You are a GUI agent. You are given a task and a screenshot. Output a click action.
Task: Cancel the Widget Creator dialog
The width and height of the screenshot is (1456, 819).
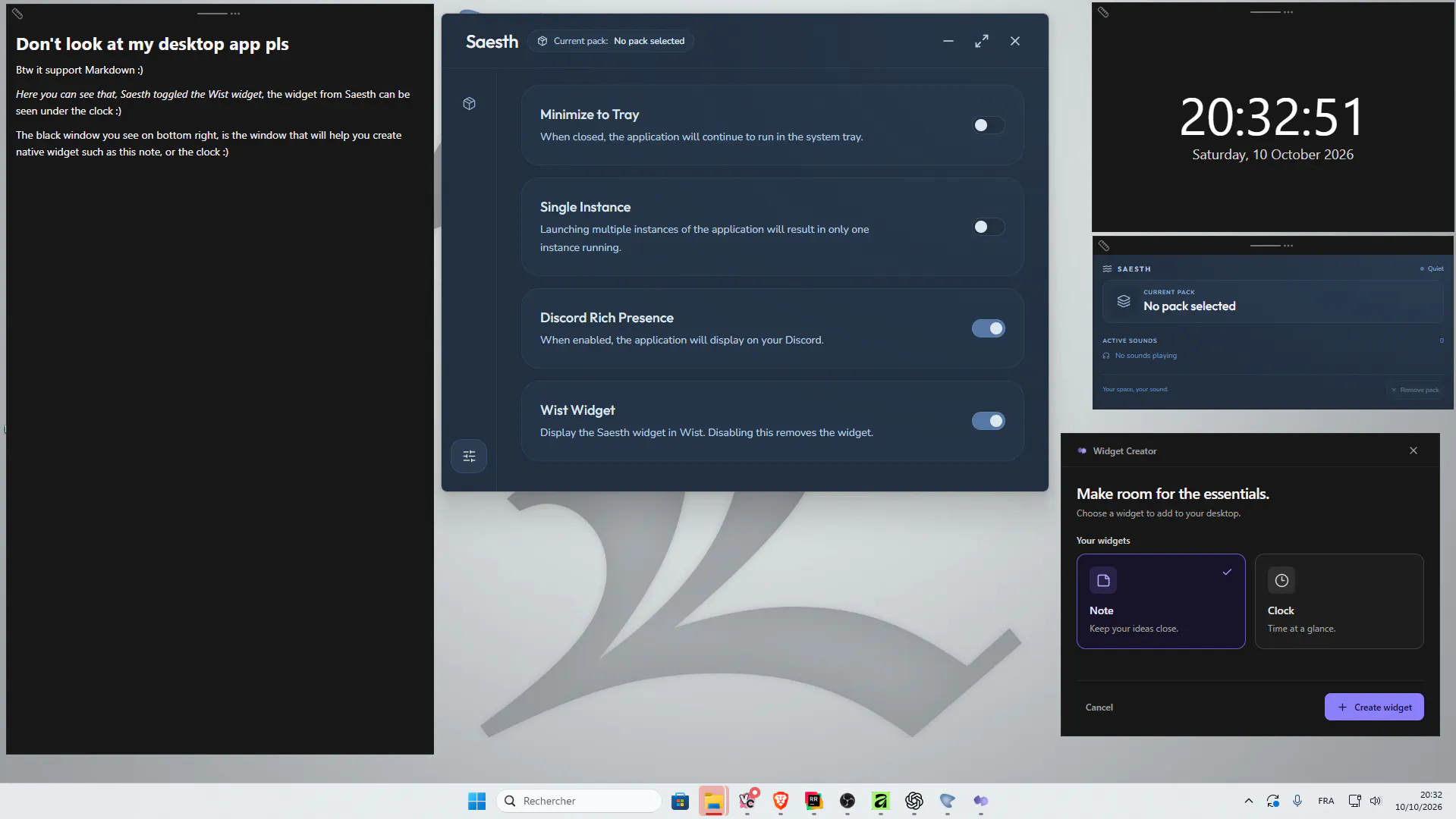(1099, 708)
